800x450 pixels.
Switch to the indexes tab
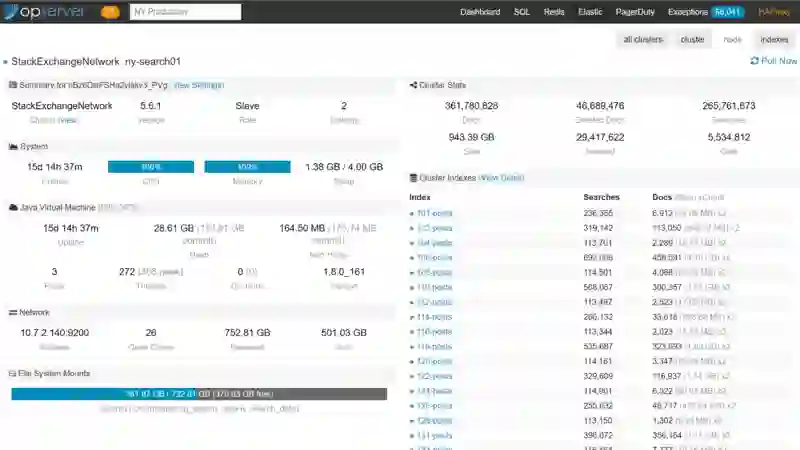[774, 39]
